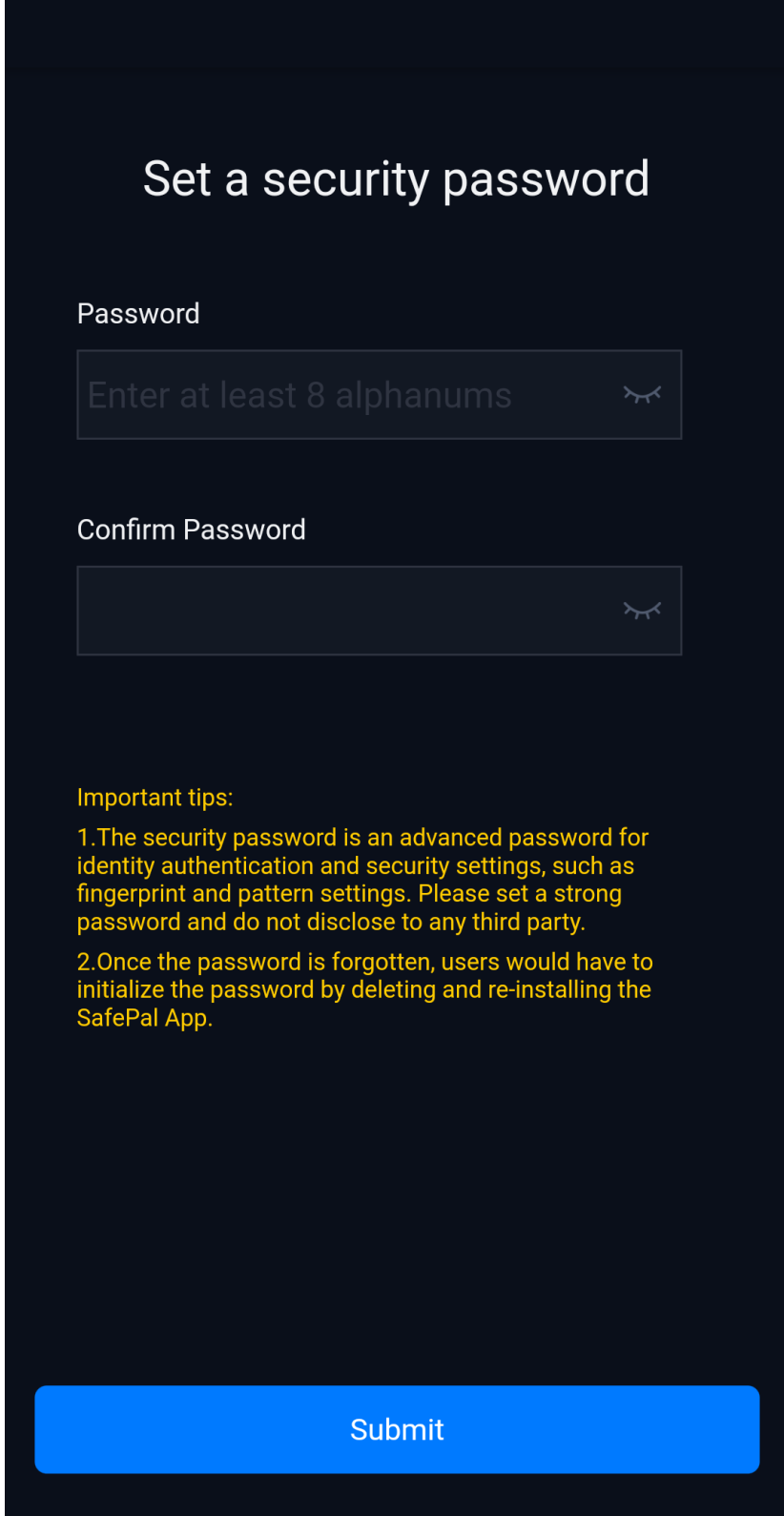This screenshot has height=1516, width=784.
Task: Click the Password field label
Action: click(x=138, y=313)
